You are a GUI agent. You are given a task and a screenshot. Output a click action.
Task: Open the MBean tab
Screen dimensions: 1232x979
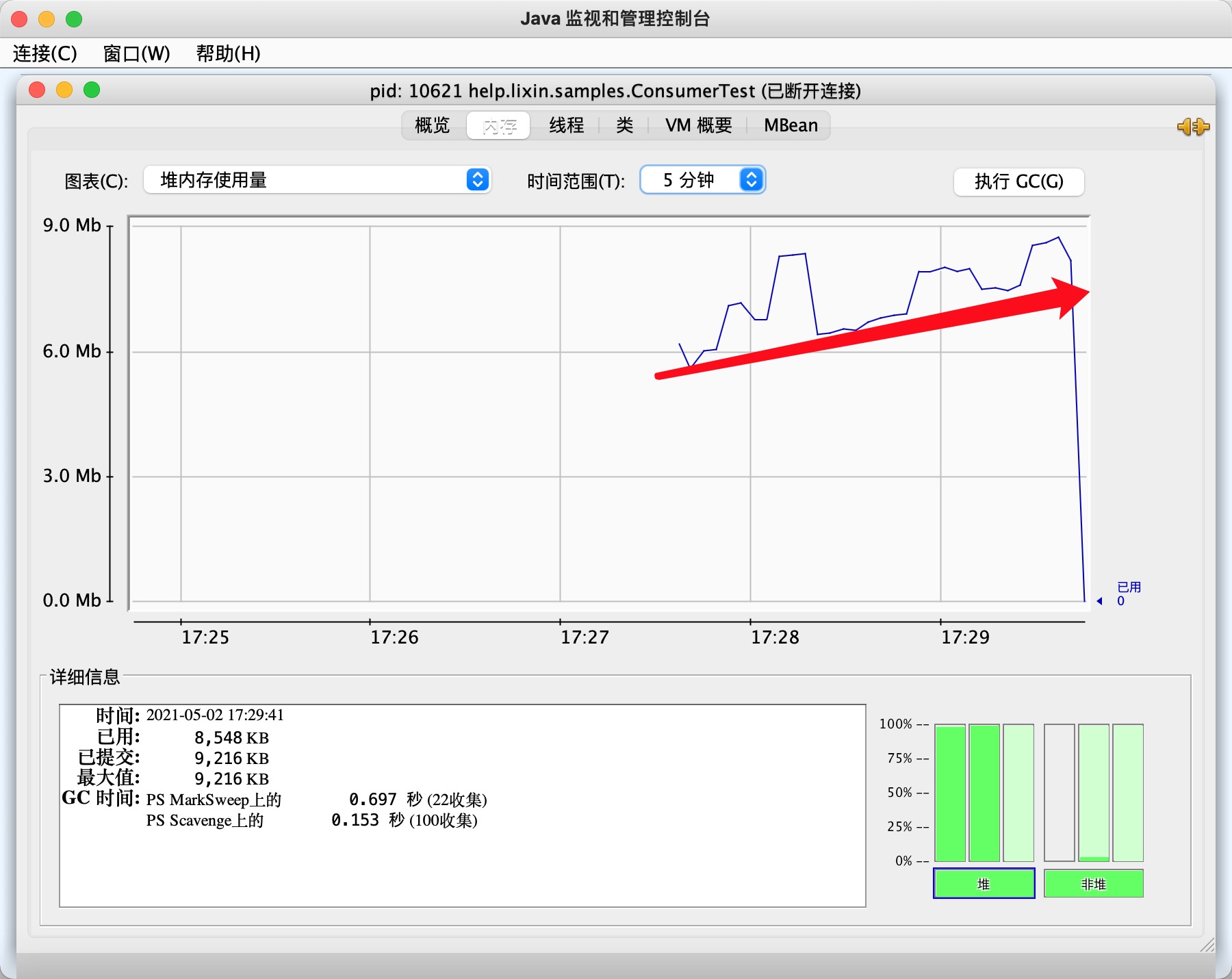coord(791,125)
